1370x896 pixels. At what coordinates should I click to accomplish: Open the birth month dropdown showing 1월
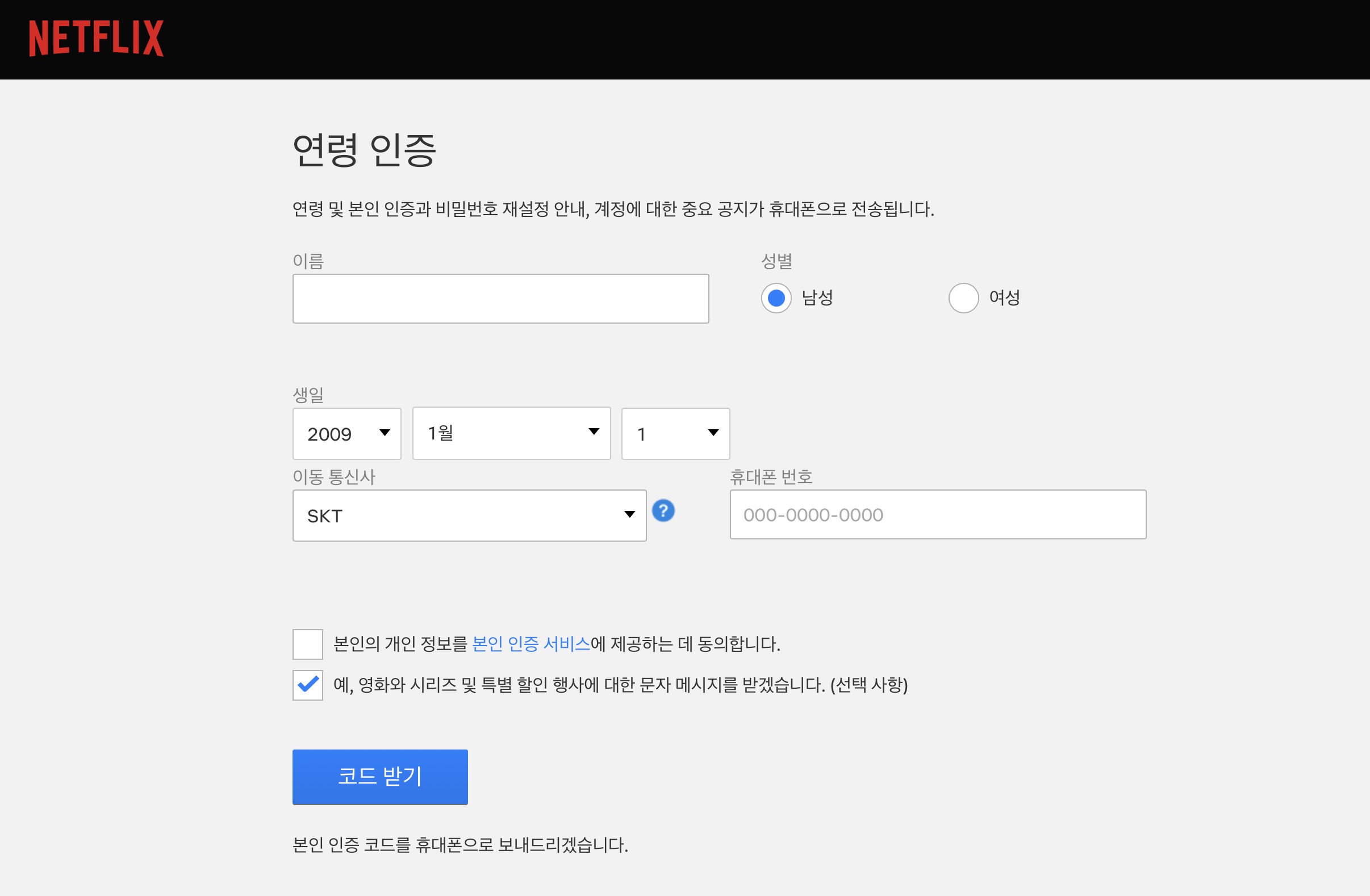(x=511, y=433)
